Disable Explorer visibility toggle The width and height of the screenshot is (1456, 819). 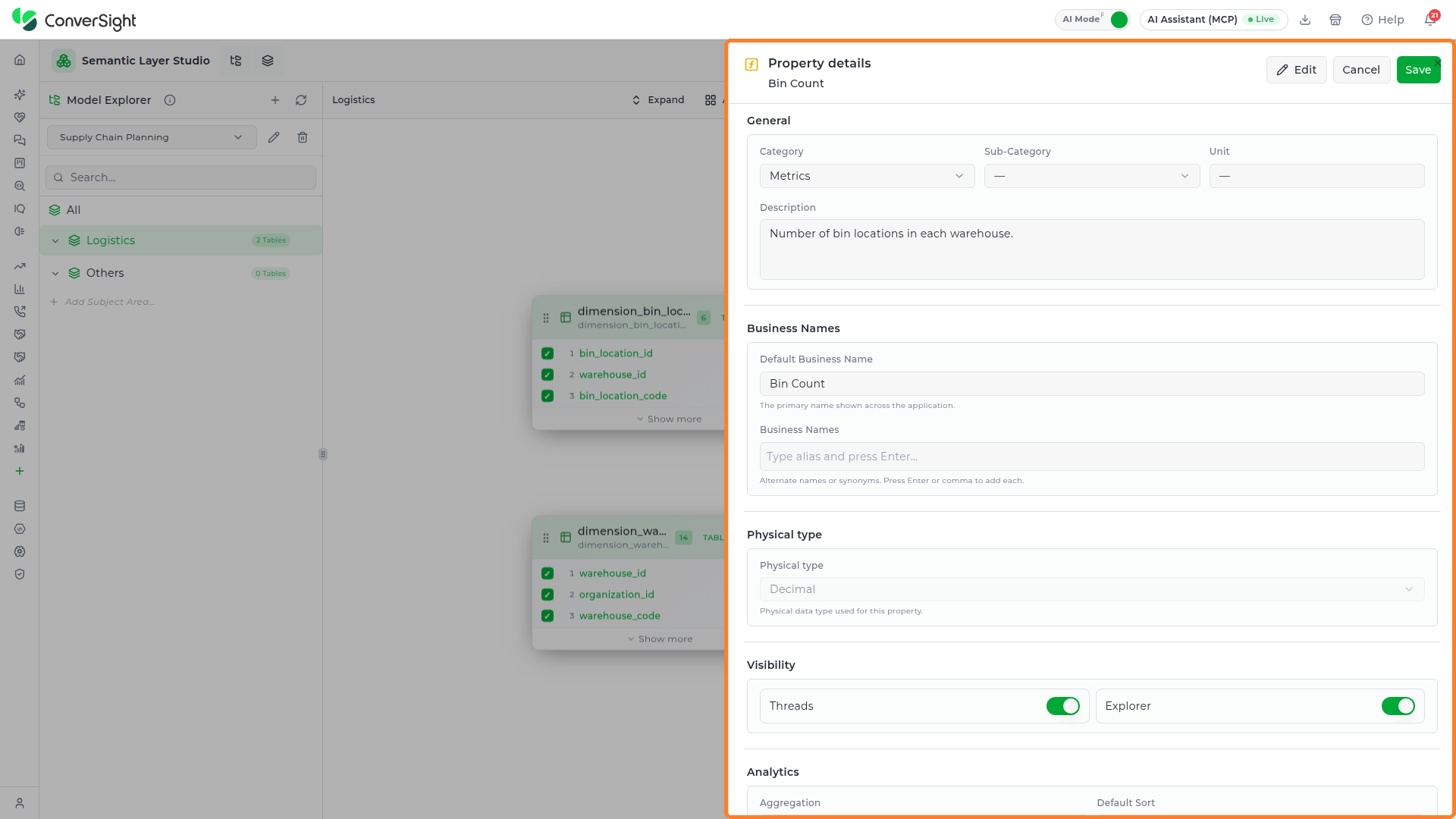point(1398,706)
